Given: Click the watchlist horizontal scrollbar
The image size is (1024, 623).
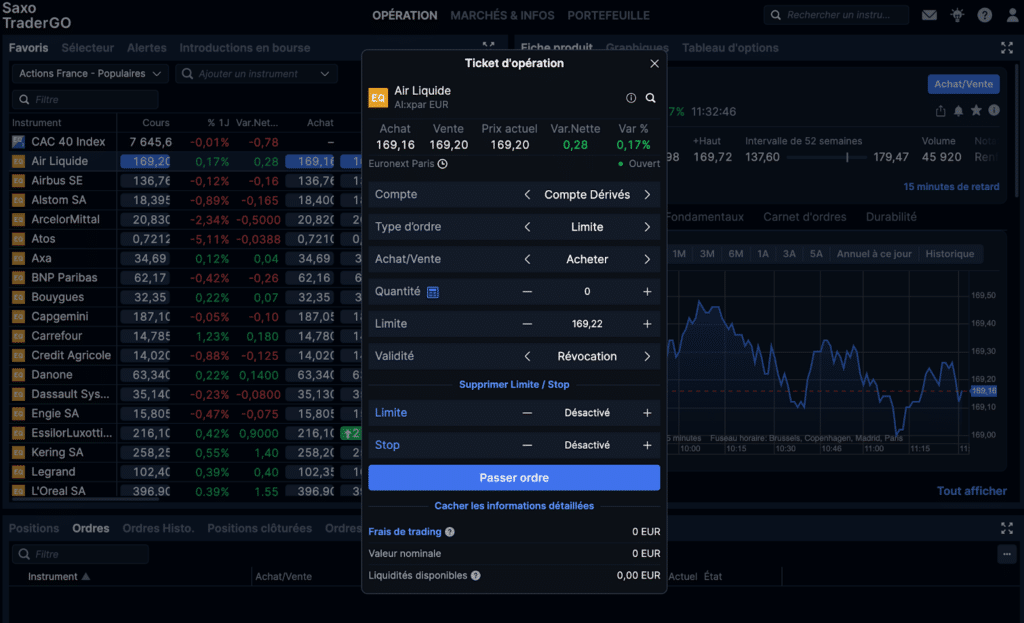Looking at the screenshot, I should point(86,500).
